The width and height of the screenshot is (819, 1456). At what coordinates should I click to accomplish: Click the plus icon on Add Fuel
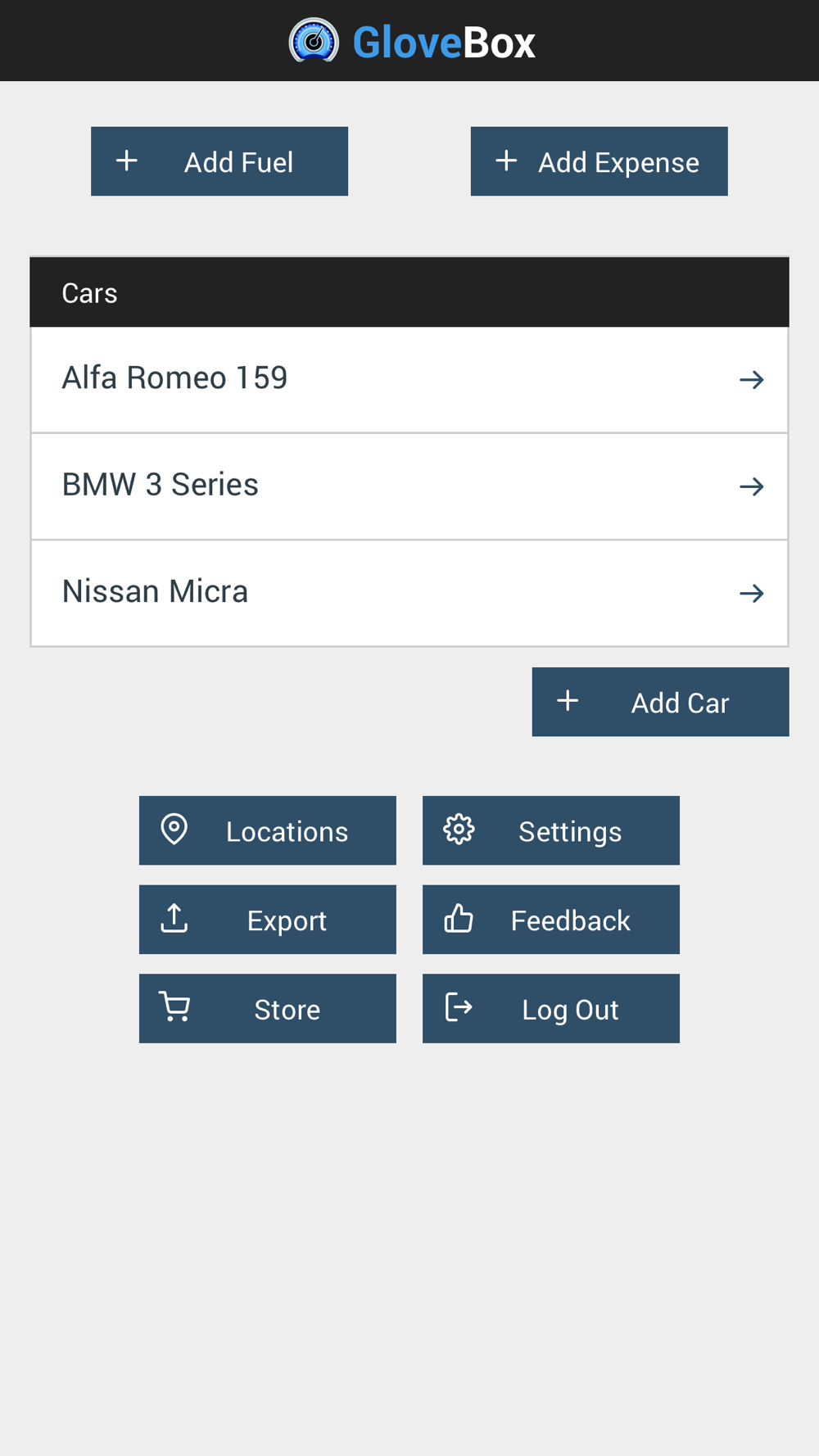point(127,161)
